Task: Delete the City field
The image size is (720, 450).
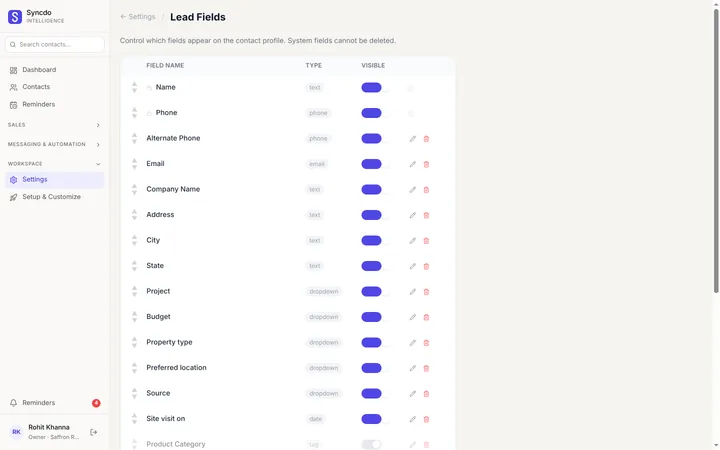Action: pyautogui.click(x=426, y=241)
